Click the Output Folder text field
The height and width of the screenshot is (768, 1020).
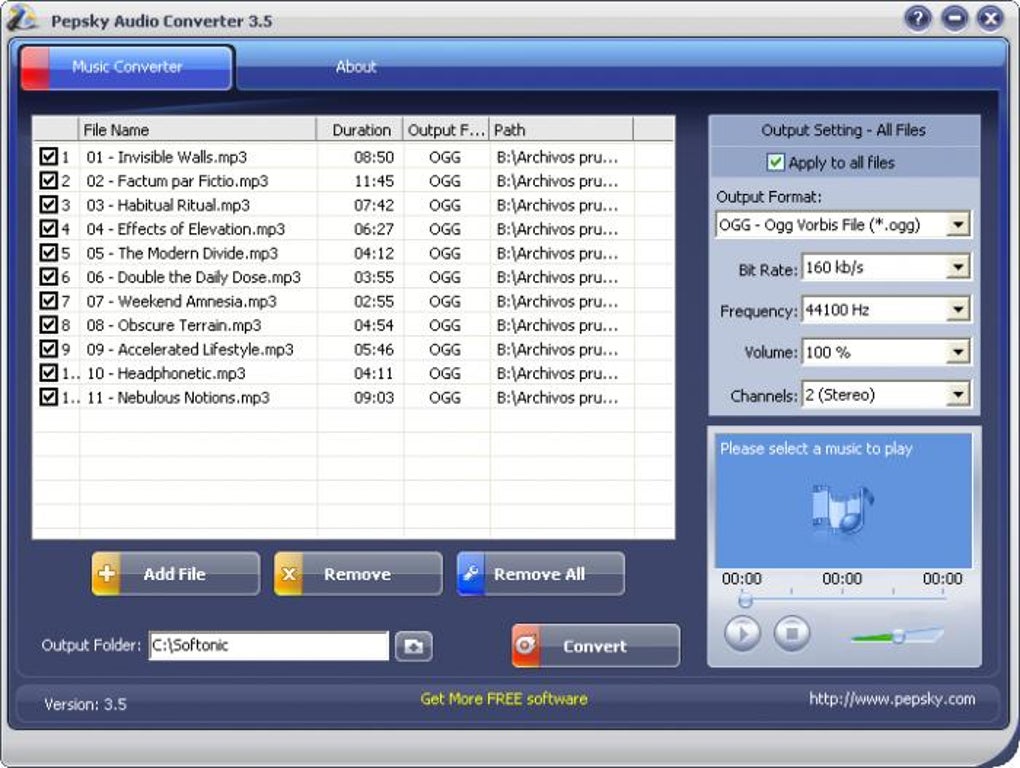[x=269, y=646]
